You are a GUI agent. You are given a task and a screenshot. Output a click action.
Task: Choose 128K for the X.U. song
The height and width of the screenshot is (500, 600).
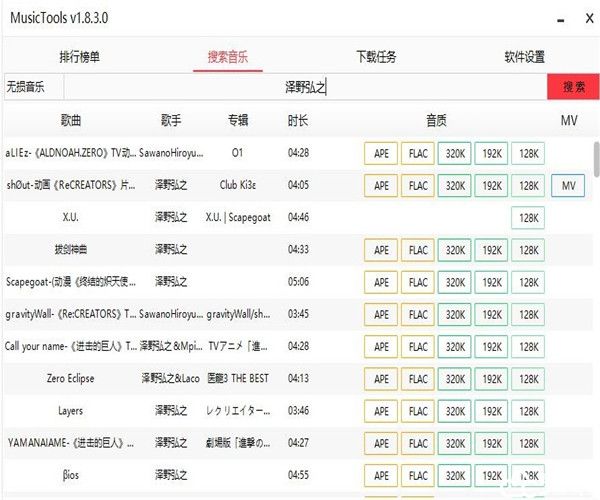tap(528, 218)
